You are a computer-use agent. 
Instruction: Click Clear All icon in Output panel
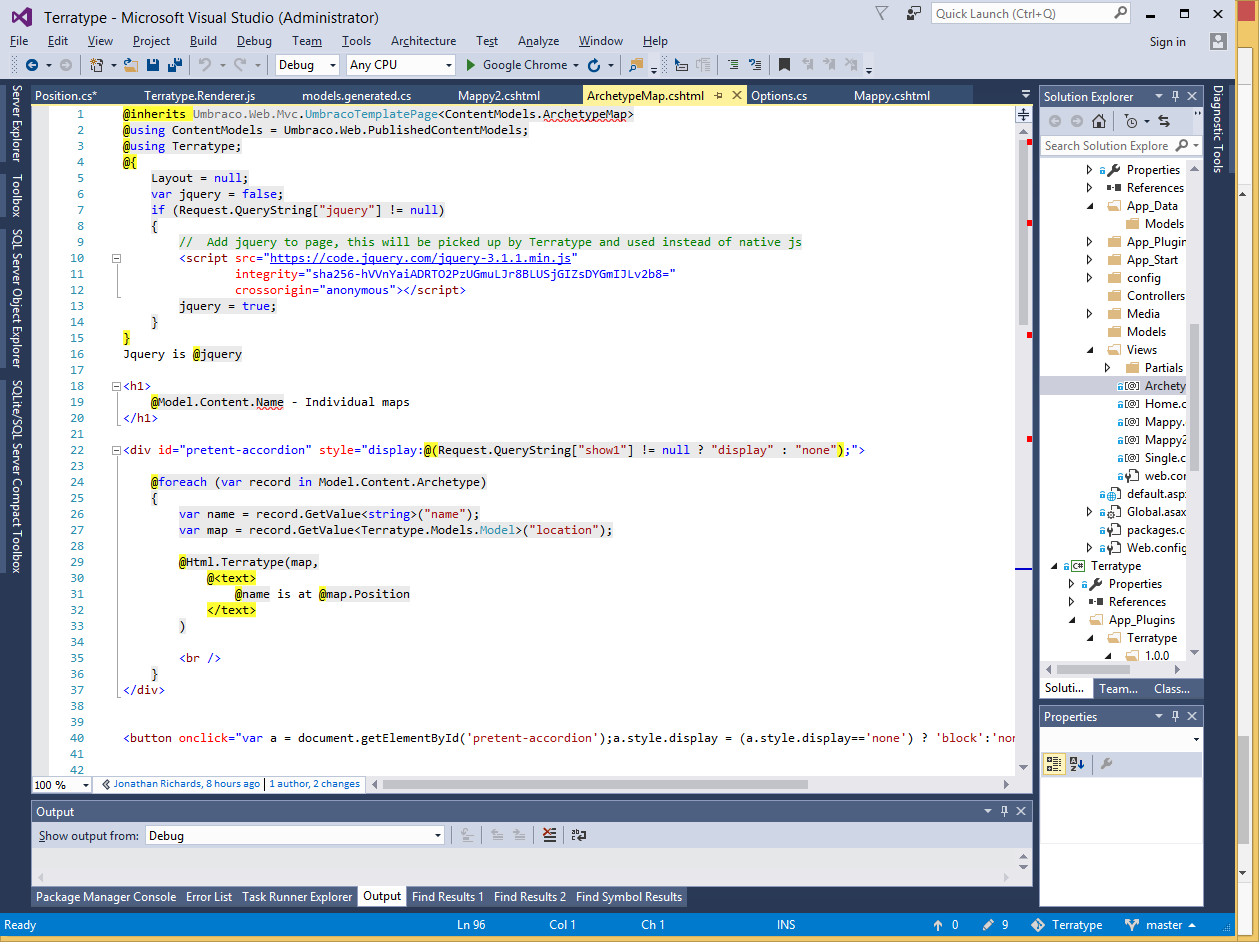coord(550,835)
